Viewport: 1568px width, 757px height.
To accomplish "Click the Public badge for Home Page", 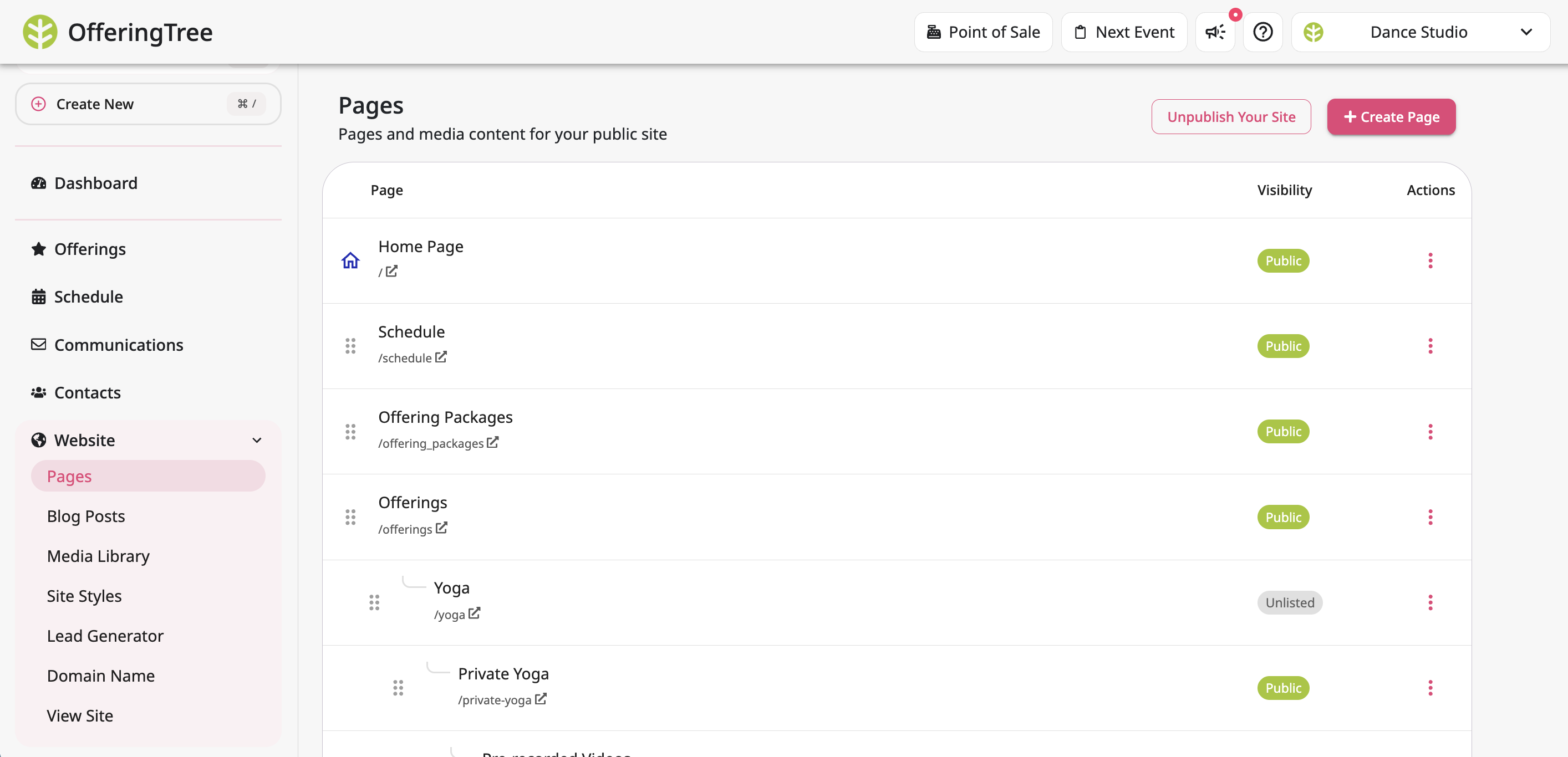I will coord(1283,260).
